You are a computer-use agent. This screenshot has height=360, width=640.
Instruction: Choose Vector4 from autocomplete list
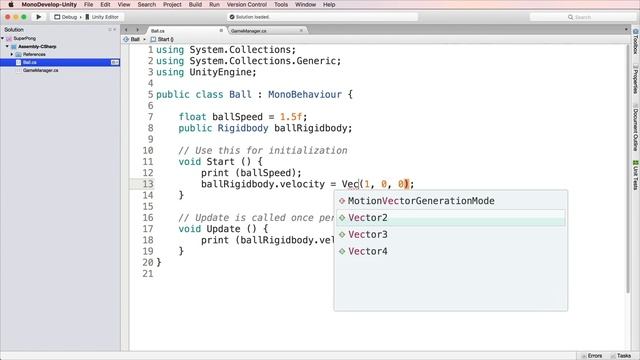click(451, 251)
